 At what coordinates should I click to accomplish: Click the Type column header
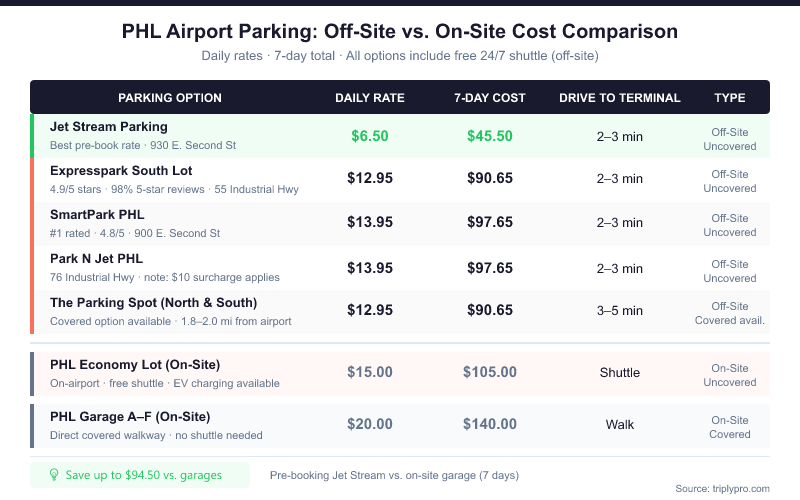730,98
